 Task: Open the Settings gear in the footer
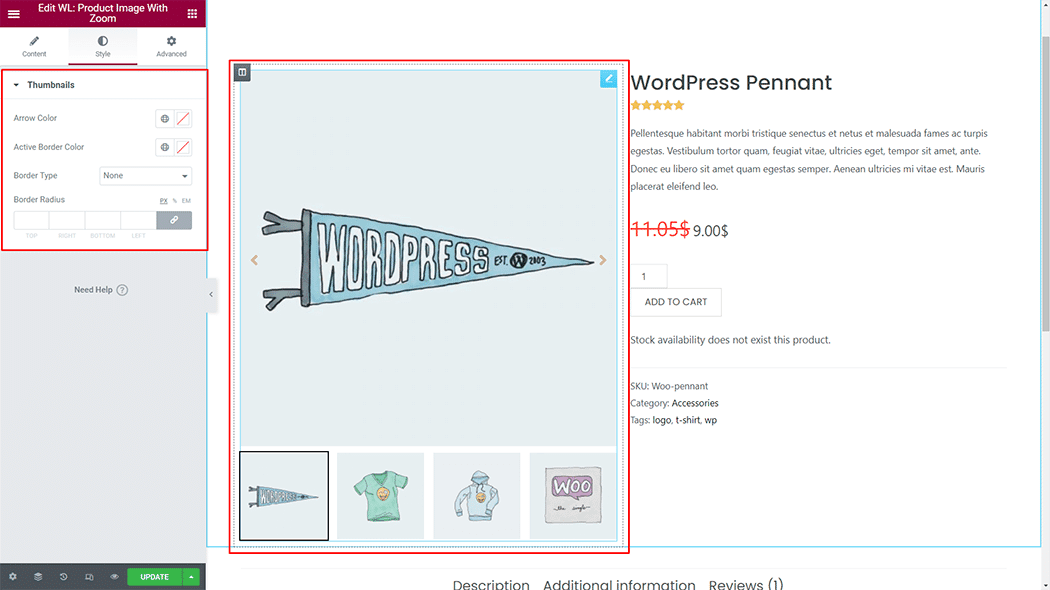(13, 576)
